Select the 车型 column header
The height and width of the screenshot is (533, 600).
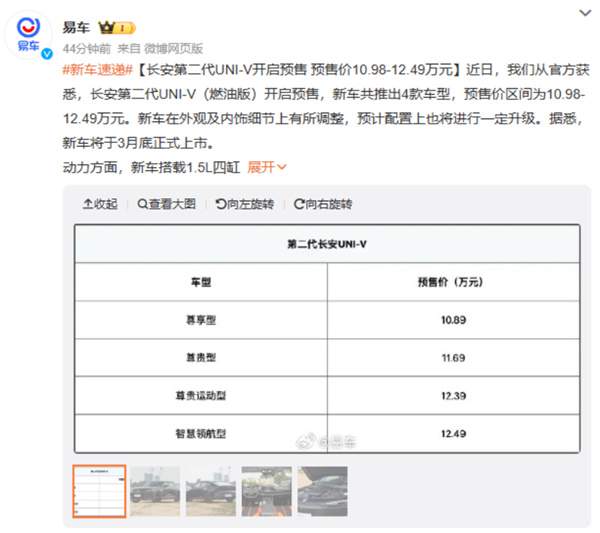pyautogui.click(x=201, y=282)
